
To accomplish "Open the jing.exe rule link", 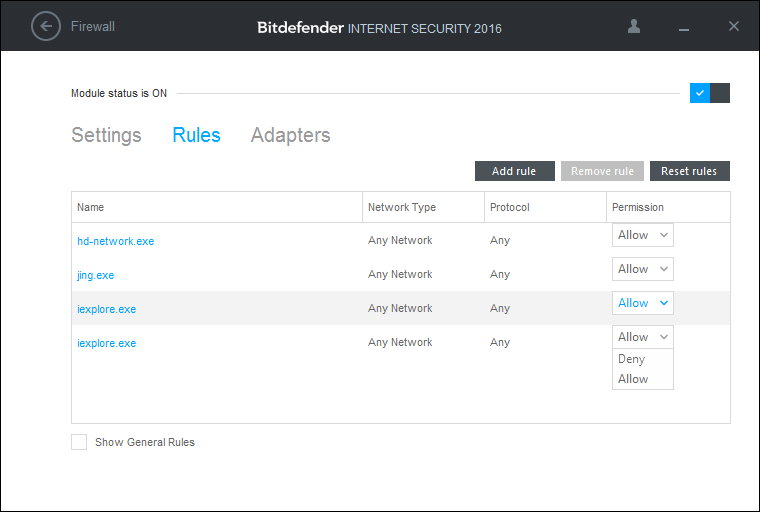I will click(95, 275).
